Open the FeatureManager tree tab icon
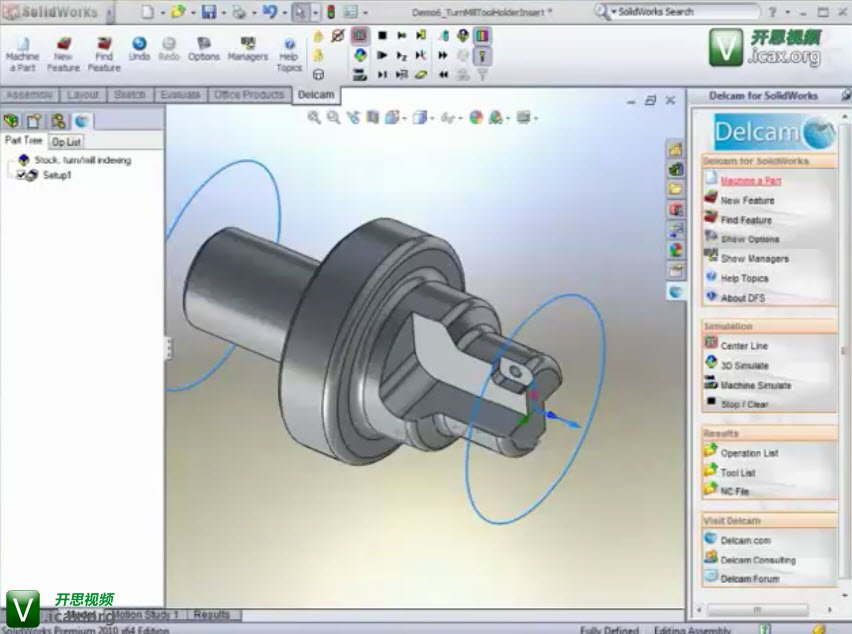The height and width of the screenshot is (634, 852). point(11,121)
